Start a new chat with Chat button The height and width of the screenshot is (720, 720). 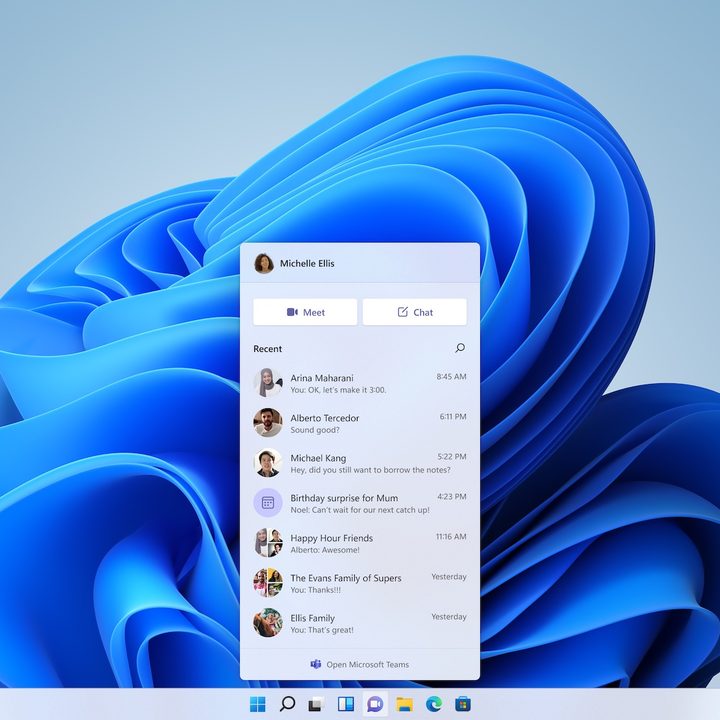coord(415,312)
